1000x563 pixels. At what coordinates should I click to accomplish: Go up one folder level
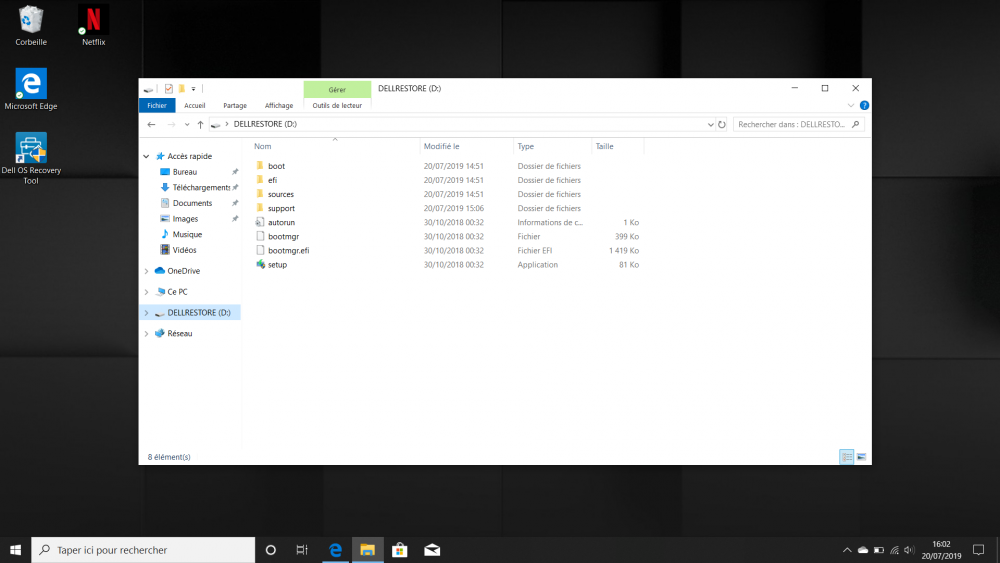click(200, 125)
